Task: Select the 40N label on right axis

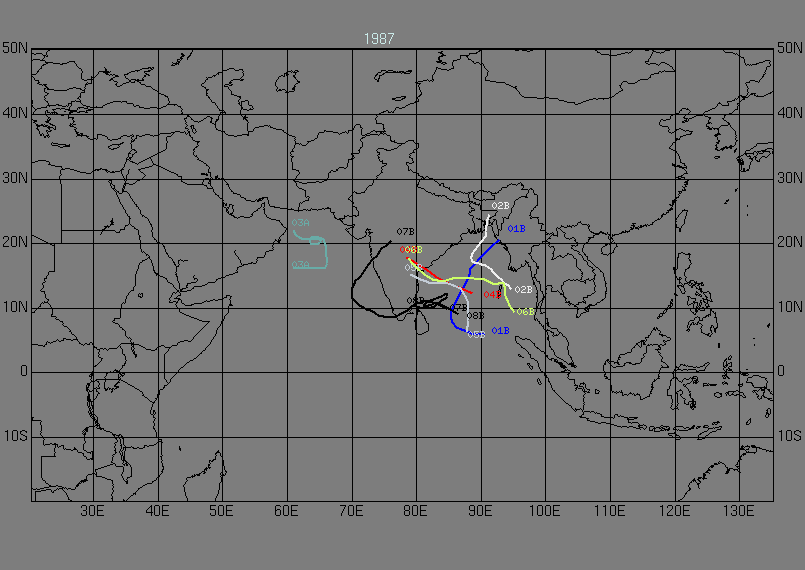Action: point(790,113)
